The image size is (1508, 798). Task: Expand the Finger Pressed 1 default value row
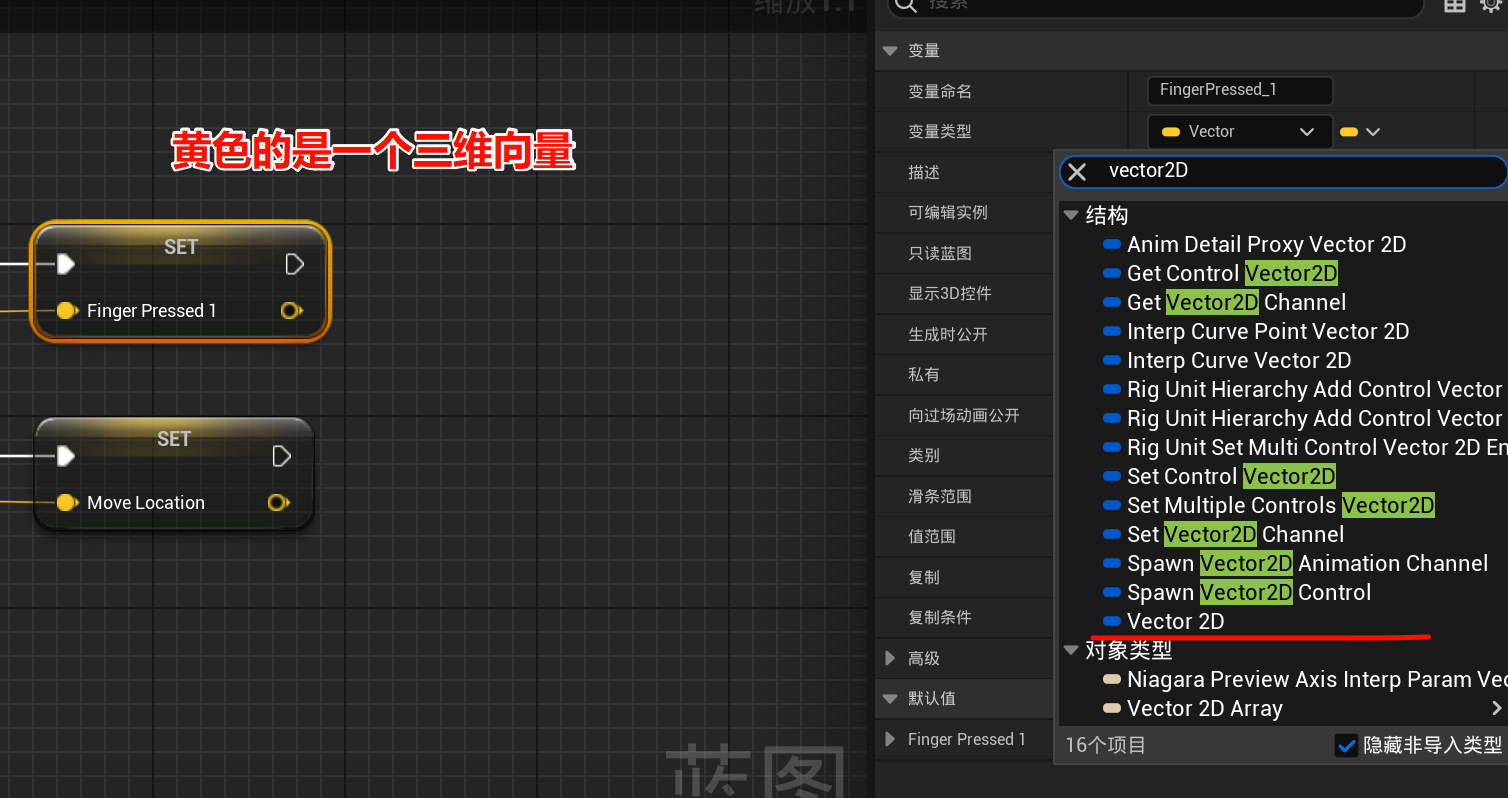890,740
